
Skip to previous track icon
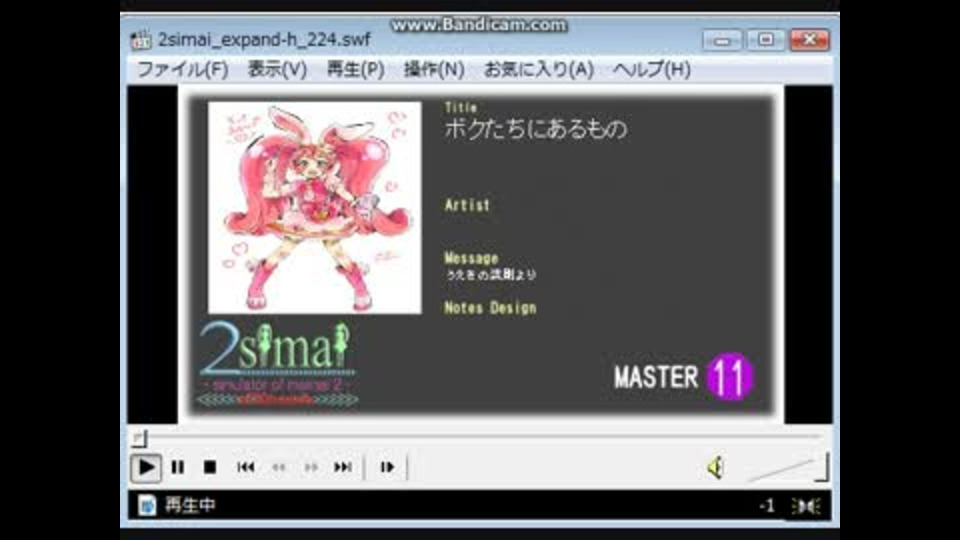[246, 467]
